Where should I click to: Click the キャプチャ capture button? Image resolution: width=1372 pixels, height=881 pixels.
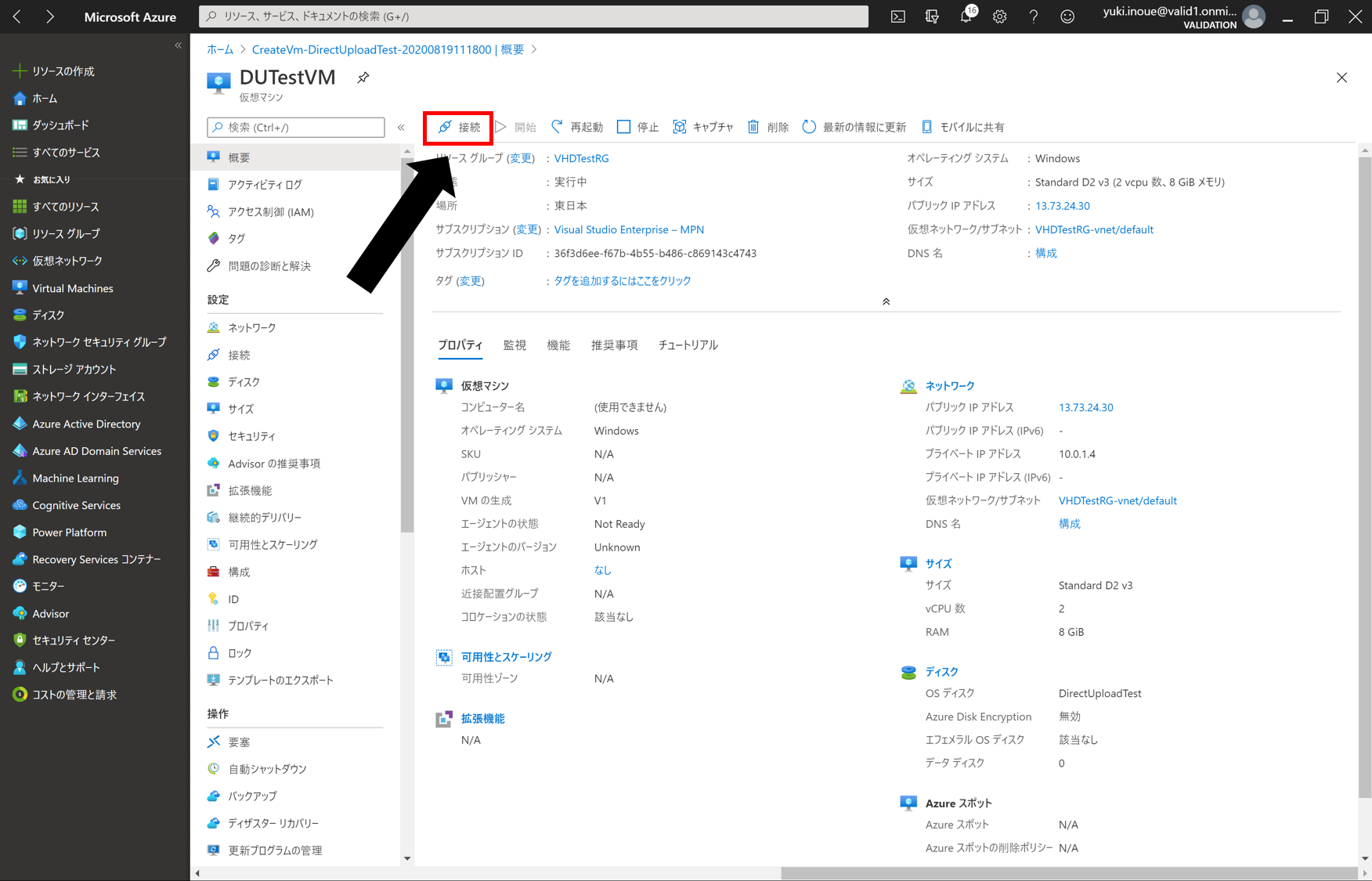(x=702, y=127)
